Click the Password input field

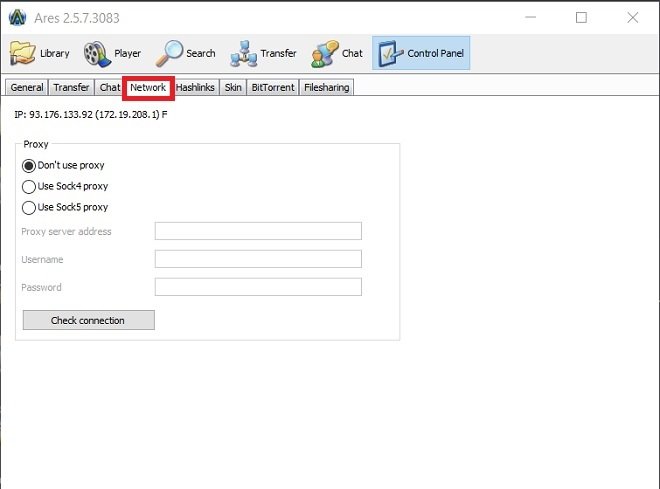click(258, 287)
